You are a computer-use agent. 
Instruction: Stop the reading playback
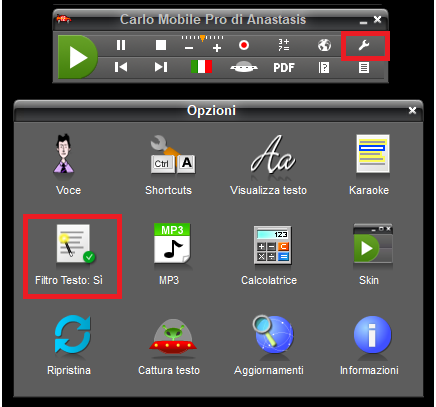161,45
